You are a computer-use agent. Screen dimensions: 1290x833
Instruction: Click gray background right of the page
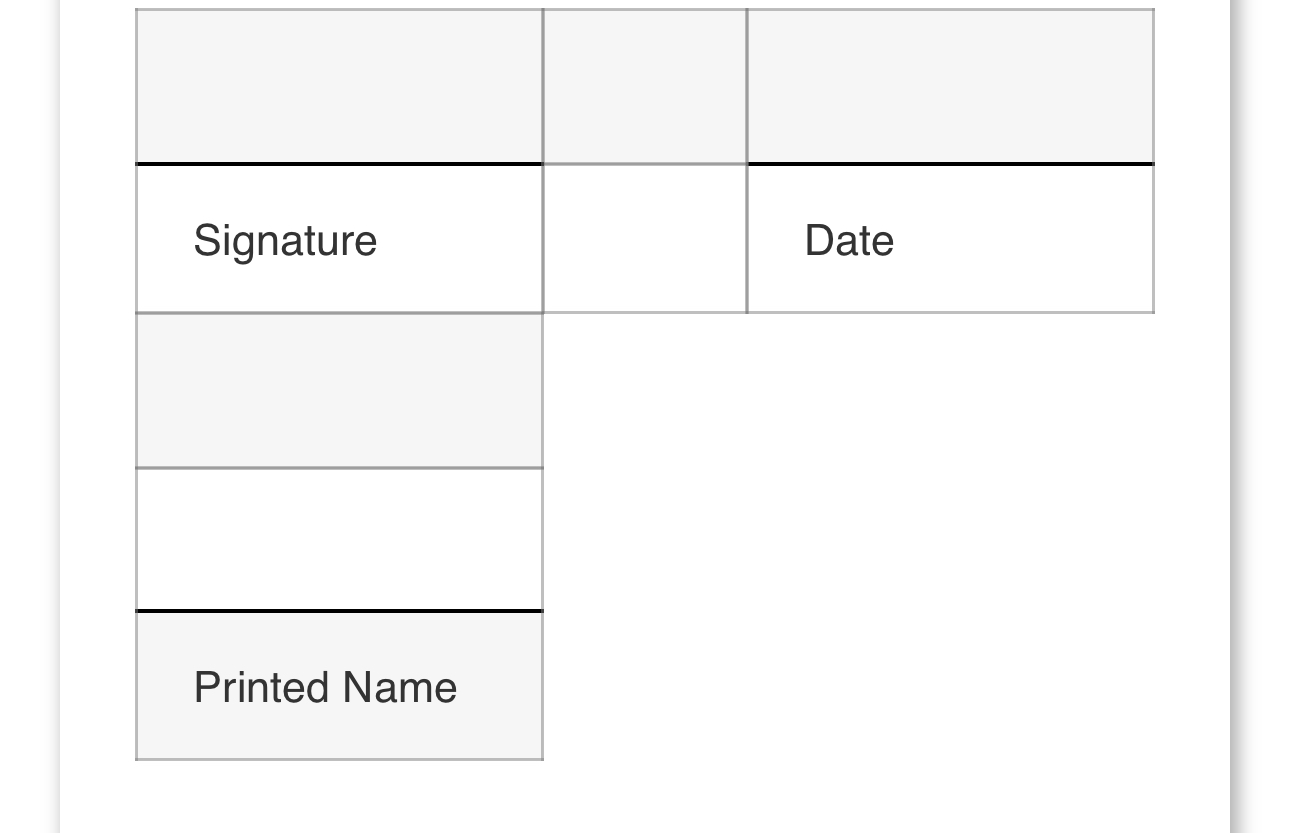tap(1262, 400)
